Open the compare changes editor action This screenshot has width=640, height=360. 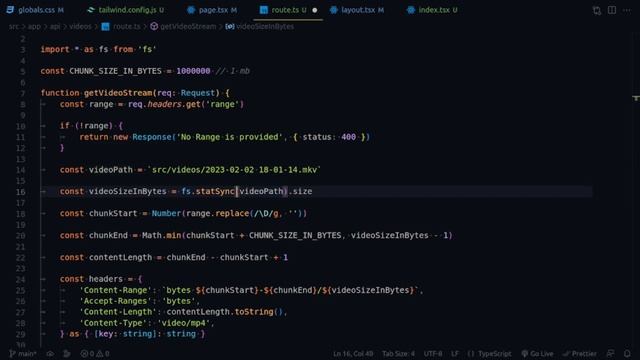[x=597, y=10]
